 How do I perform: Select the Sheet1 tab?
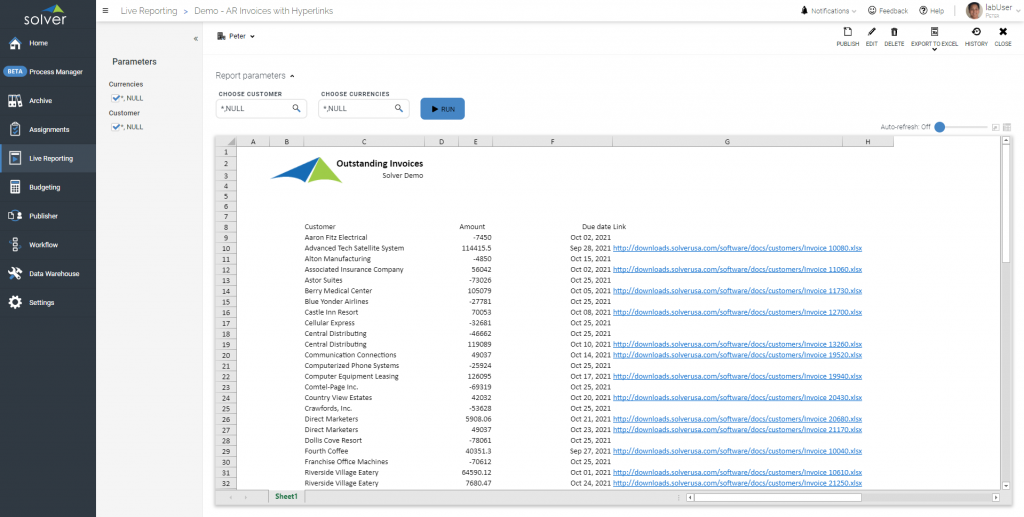coord(286,496)
